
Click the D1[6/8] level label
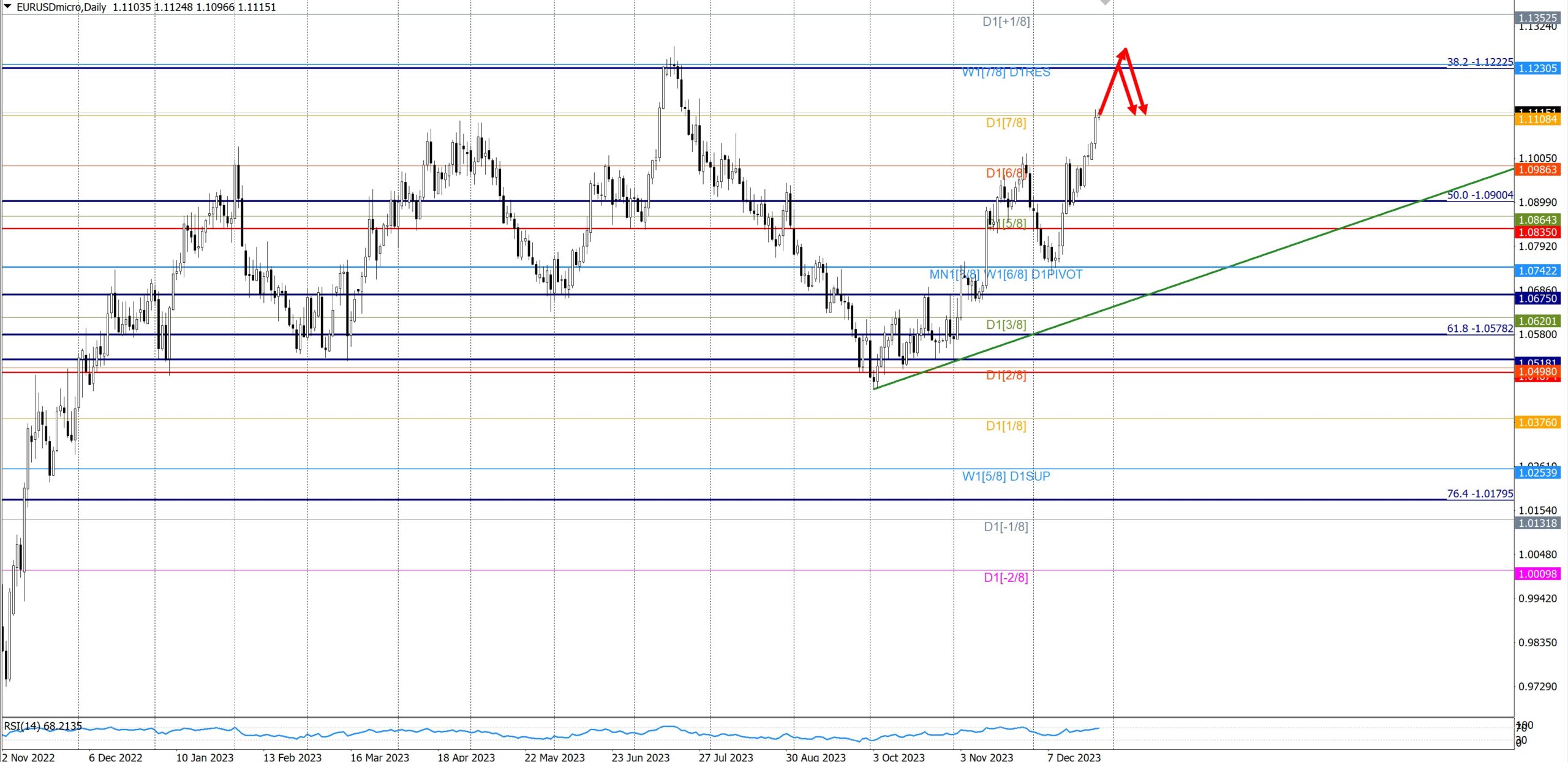[1006, 173]
